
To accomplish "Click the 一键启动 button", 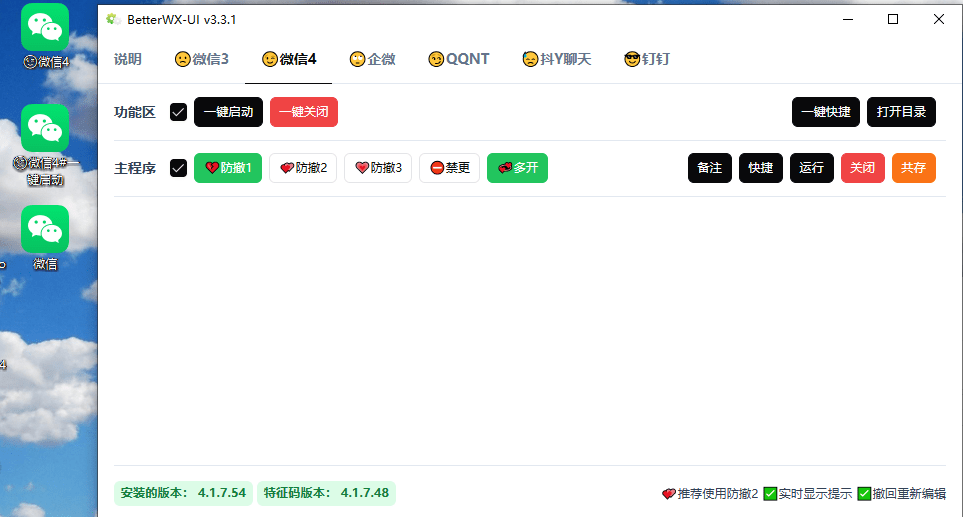I will (x=228, y=112).
